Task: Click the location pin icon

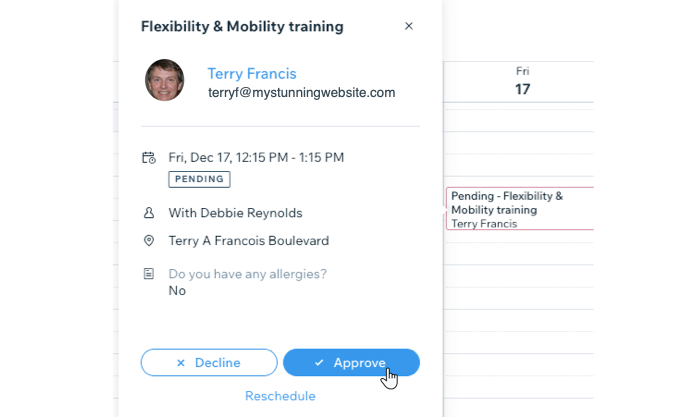Action: coord(149,241)
